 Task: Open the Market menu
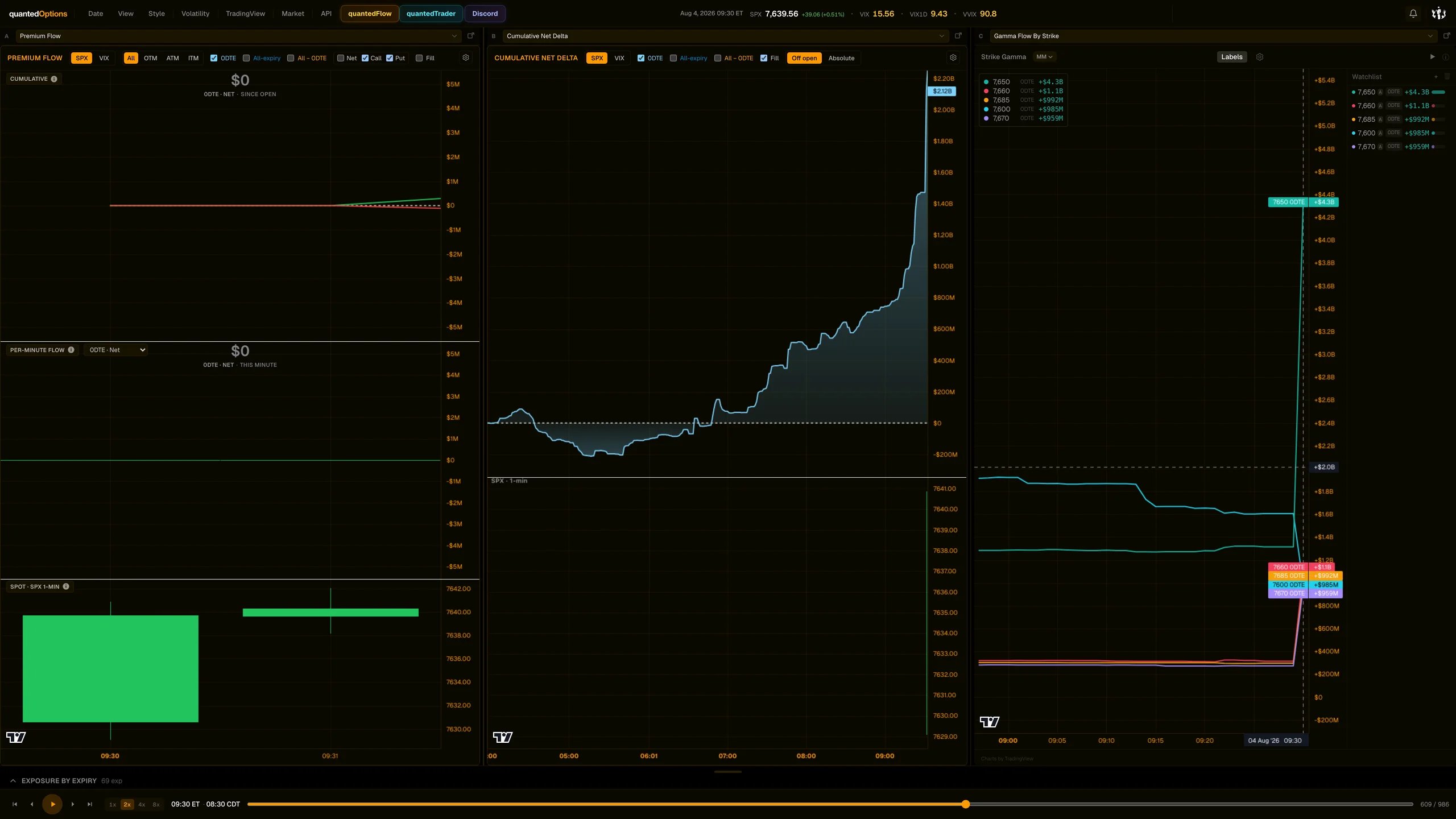coord(293,14)
